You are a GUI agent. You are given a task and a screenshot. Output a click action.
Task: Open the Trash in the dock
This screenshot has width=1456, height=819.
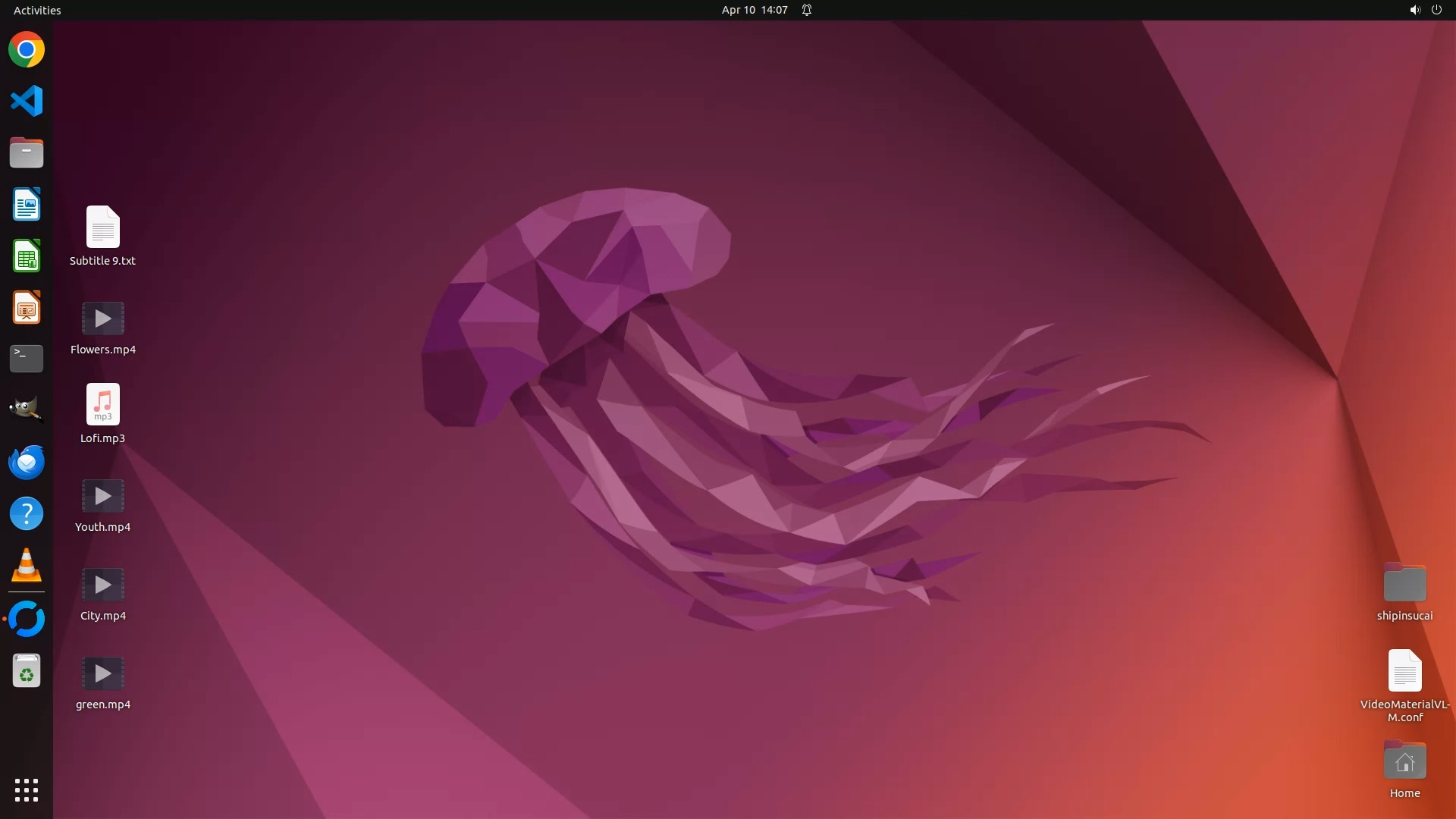point(27,671)
